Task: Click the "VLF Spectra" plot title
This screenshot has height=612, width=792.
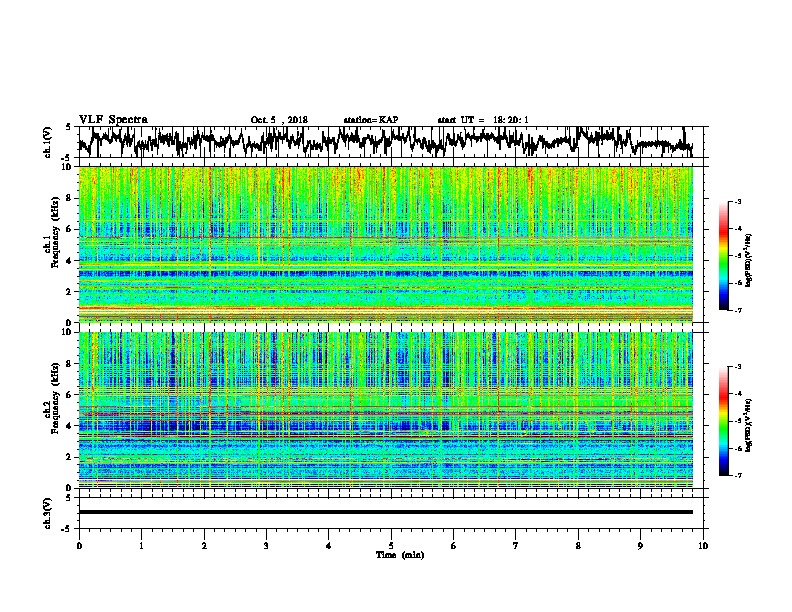Action: click(113, 120)
